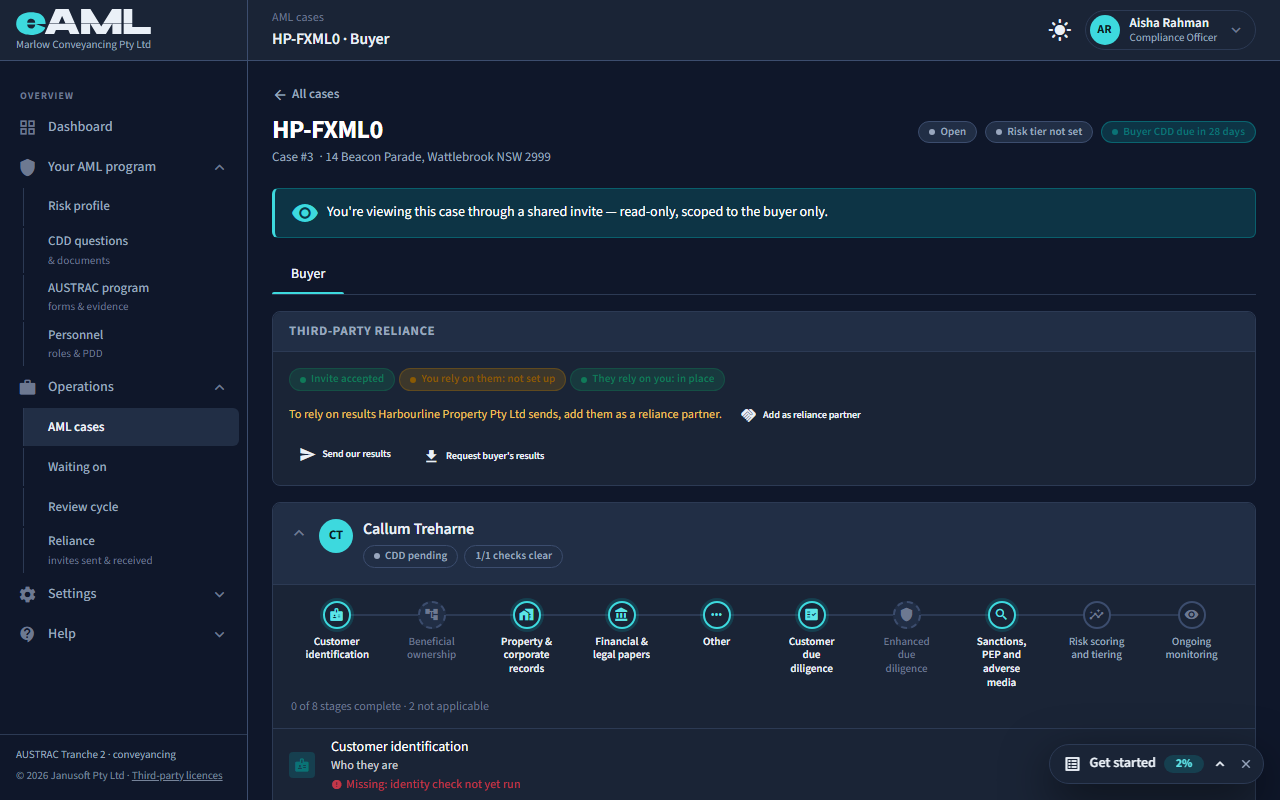
Task: Open the Waiting on page
Action: [x=130, y=467]
